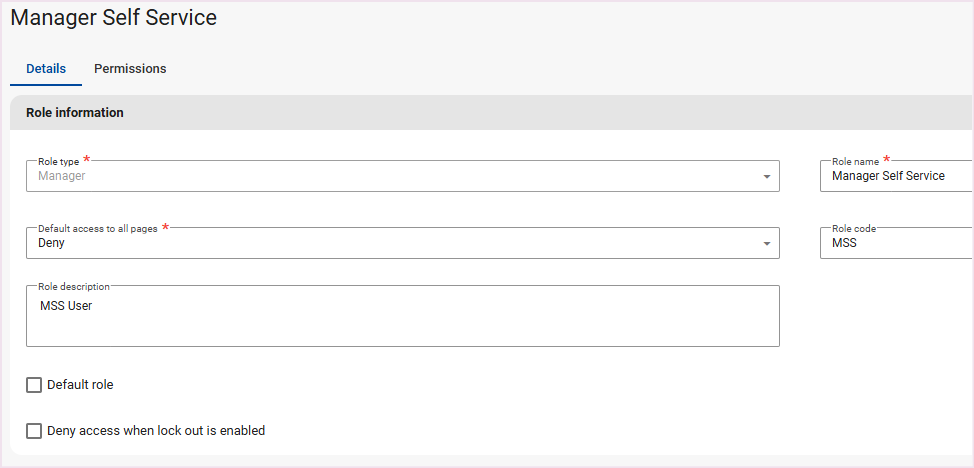Tick the lock out deny access checkbox
974x468 pixels.
[34, 431]
